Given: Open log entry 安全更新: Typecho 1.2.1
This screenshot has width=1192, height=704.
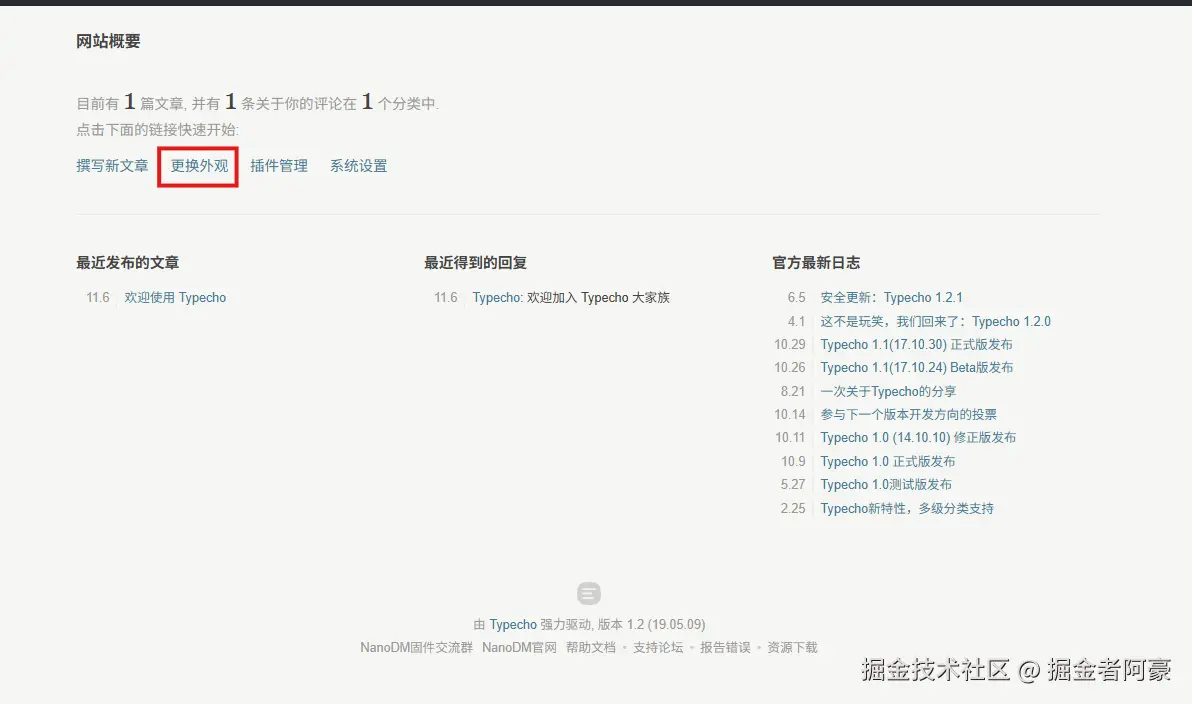Looking at the screenshot, I should 891,297.
